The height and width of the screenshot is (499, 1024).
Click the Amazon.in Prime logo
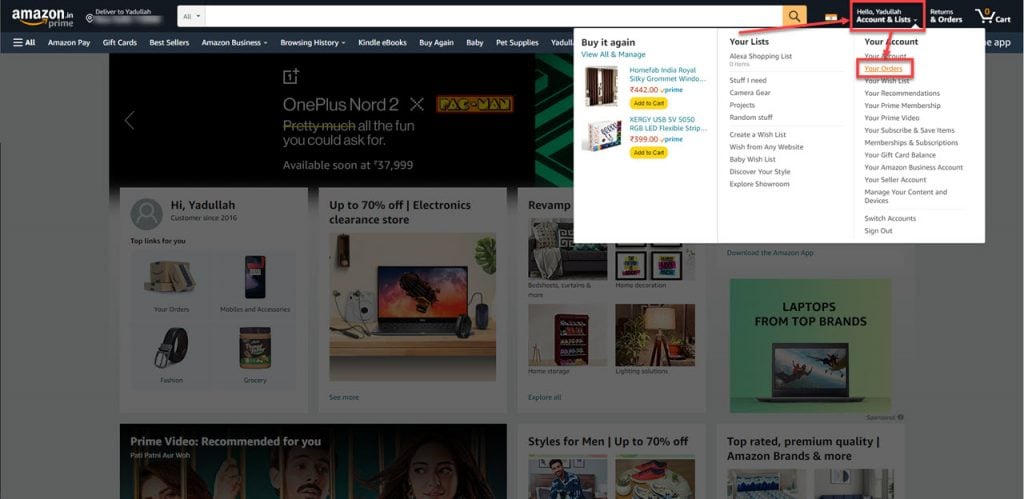(42, 16)
